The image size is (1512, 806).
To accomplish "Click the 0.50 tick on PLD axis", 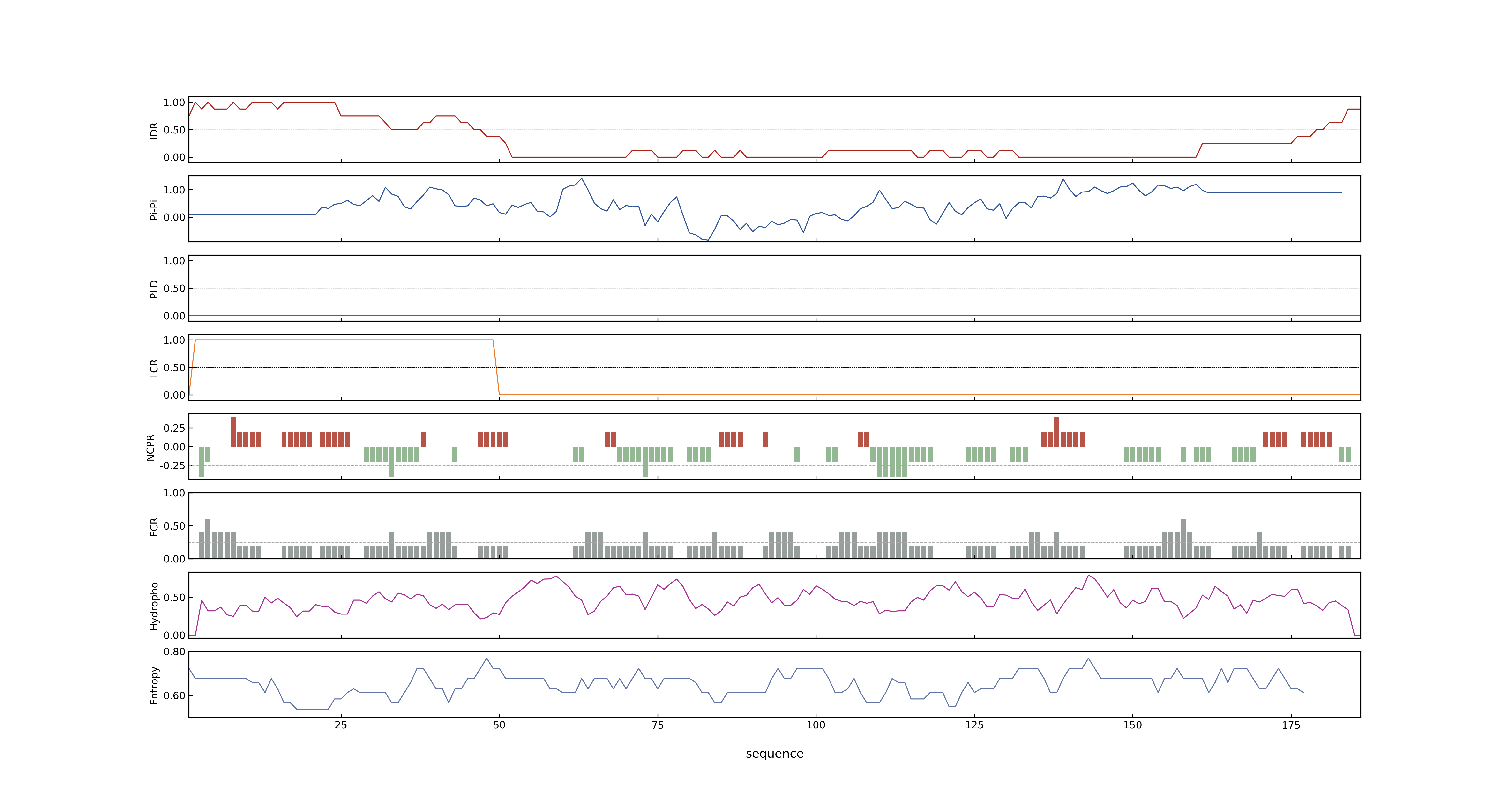I will [174, 288].
